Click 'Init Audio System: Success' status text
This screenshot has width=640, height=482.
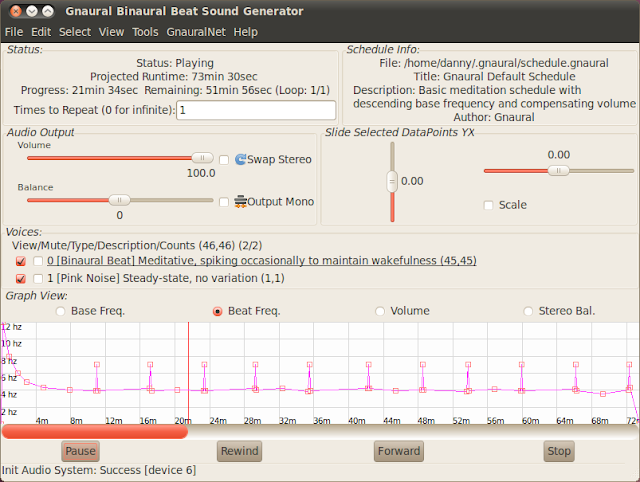99,470
